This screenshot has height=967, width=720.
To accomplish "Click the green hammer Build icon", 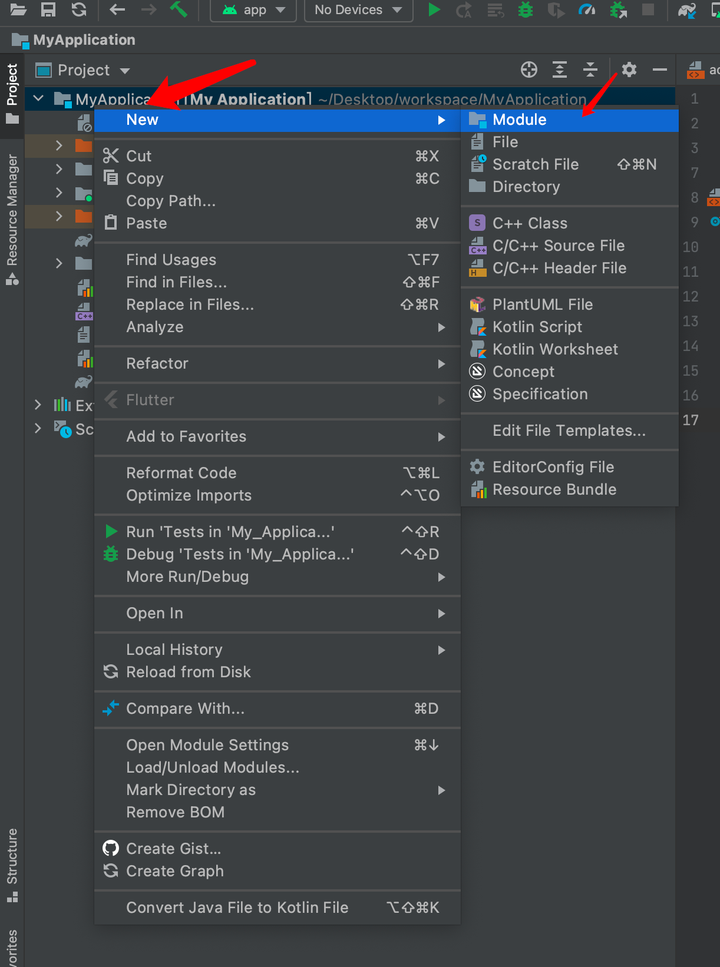I will tap(178, 10).
